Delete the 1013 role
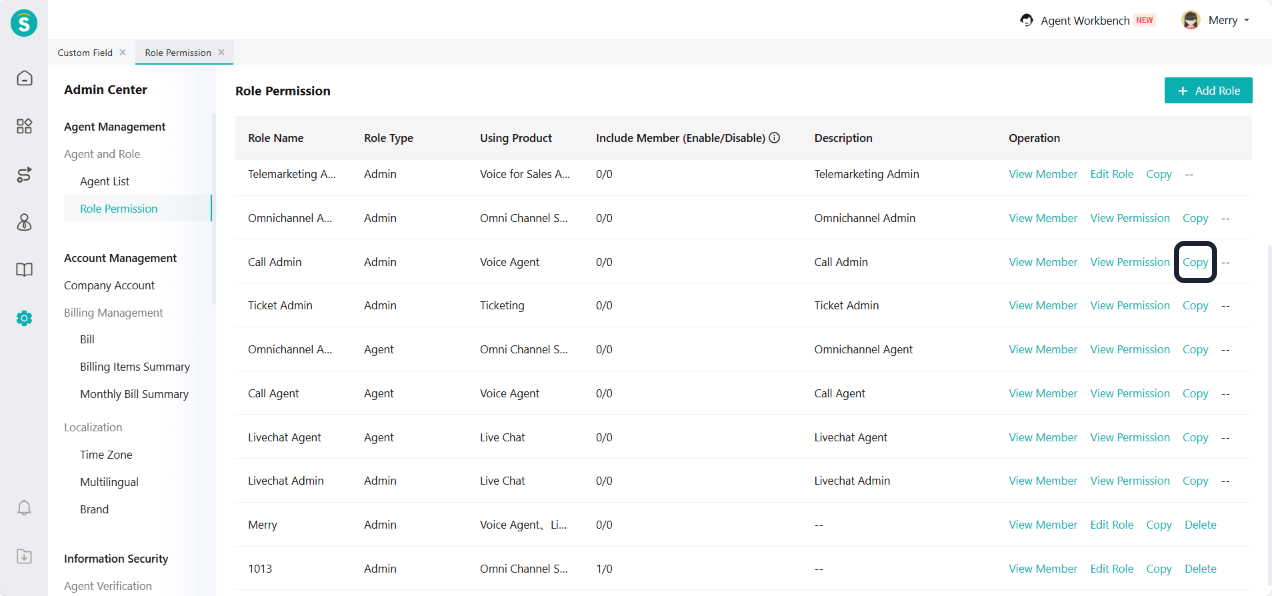The image size is (1272, 596). click(x=1200, y=569)
